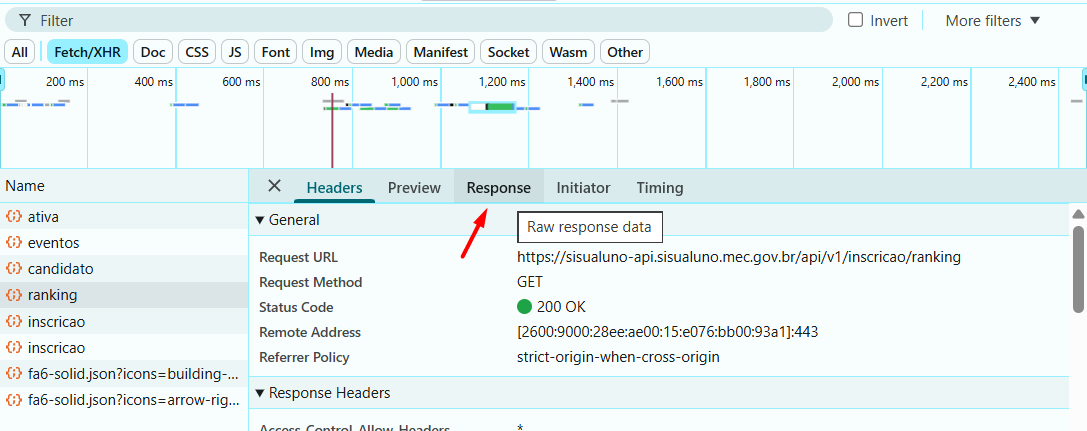Viewport: 1087px width, 431px height.
Task: Select the ativa request
Action: pos(124,216)
